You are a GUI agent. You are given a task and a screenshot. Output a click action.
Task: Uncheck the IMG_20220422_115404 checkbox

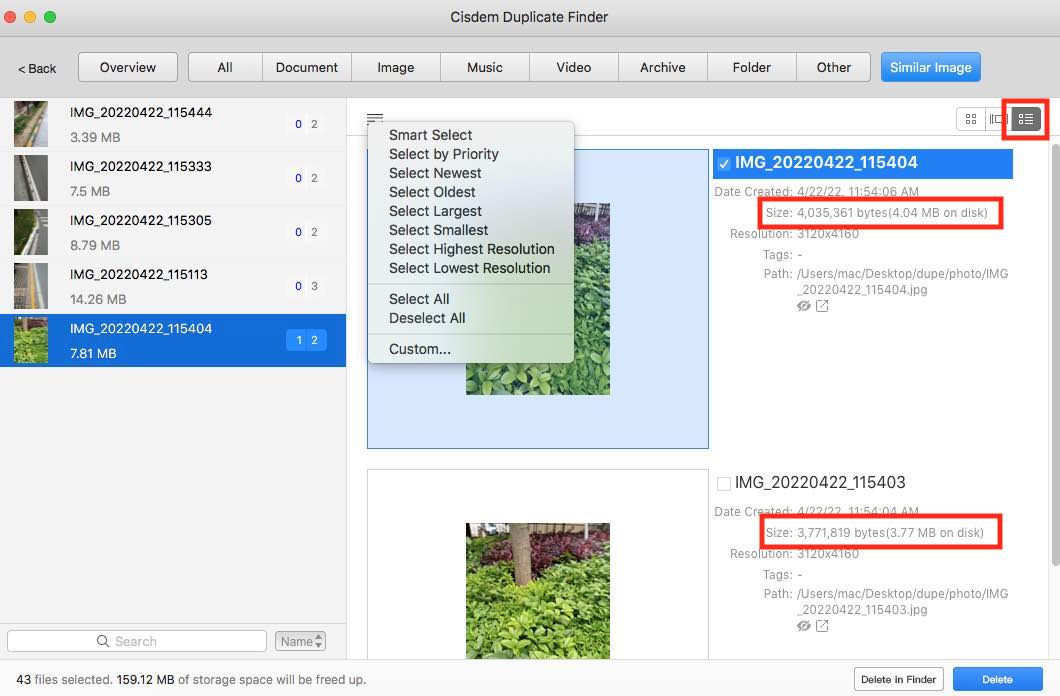(x=724, y=162)
